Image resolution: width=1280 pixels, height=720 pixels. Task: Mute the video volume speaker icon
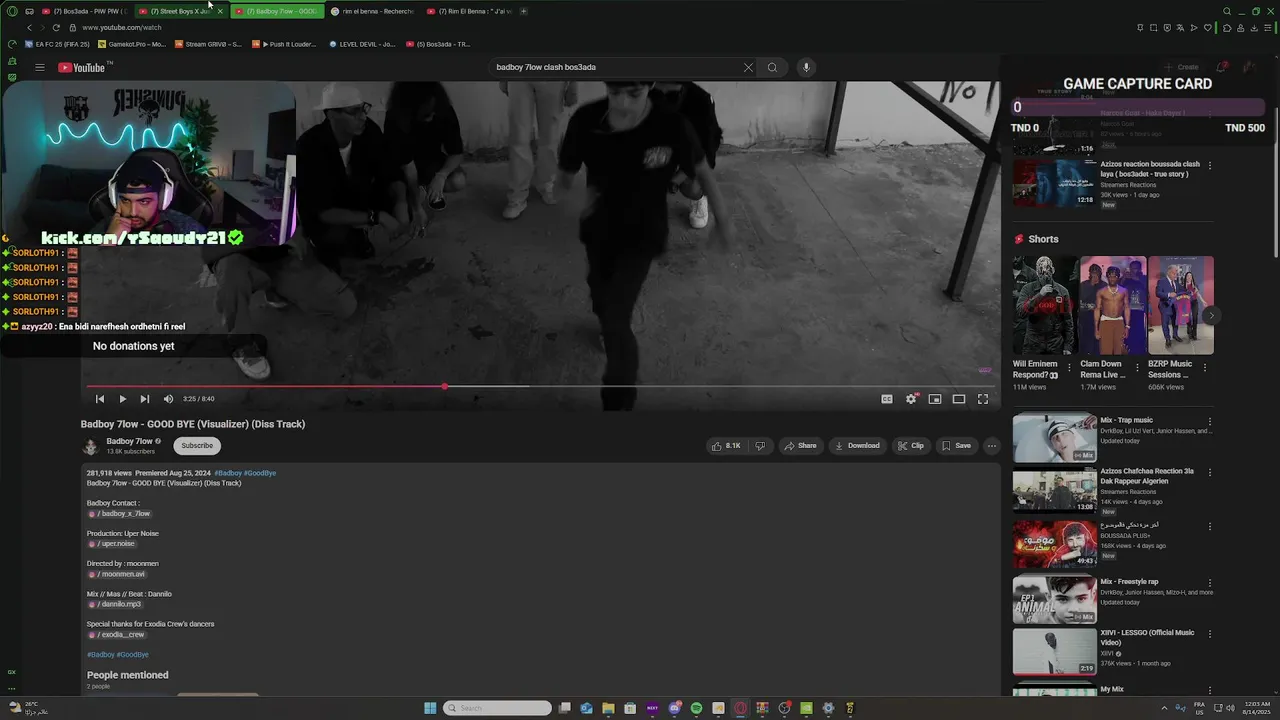tap(168, 399)
